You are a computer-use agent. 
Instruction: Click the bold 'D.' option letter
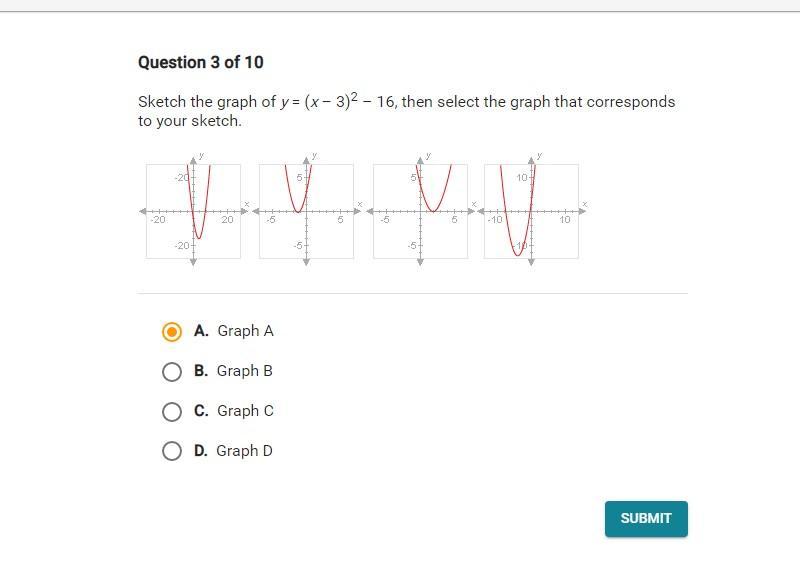click(x=201, y=451)
